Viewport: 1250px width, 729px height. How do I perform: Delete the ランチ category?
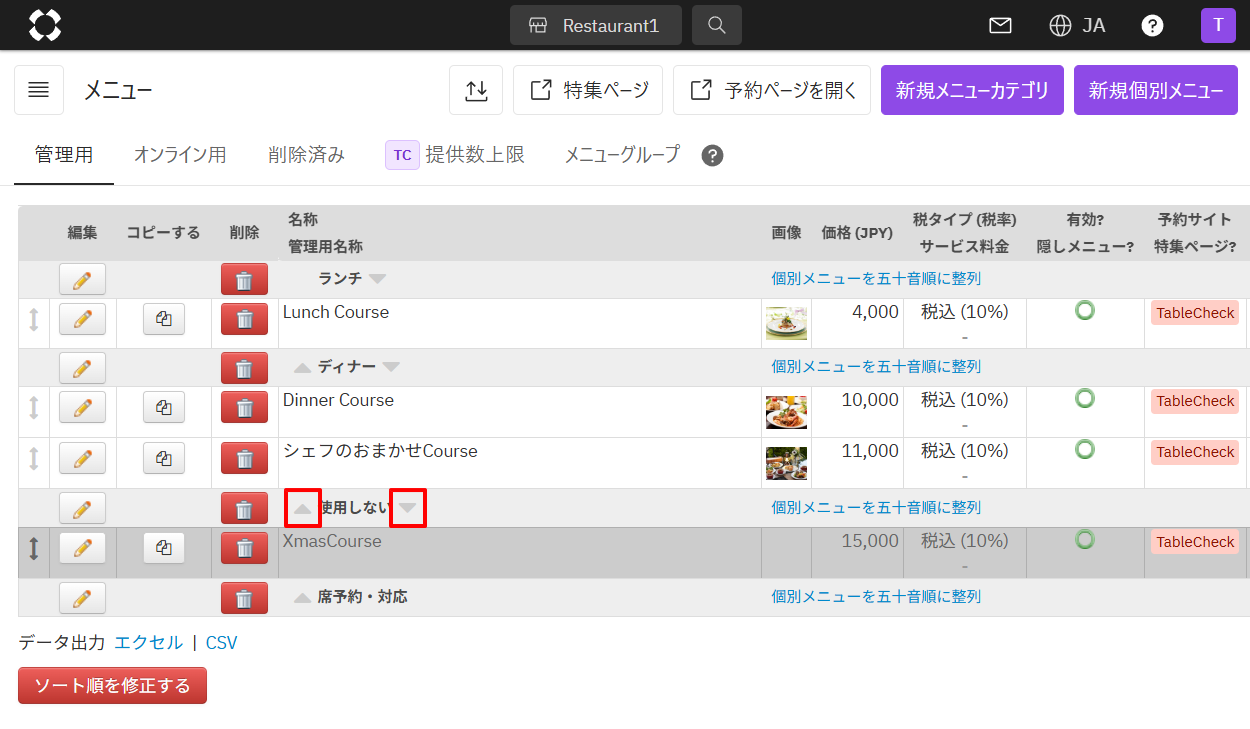[x=244, y=279]
